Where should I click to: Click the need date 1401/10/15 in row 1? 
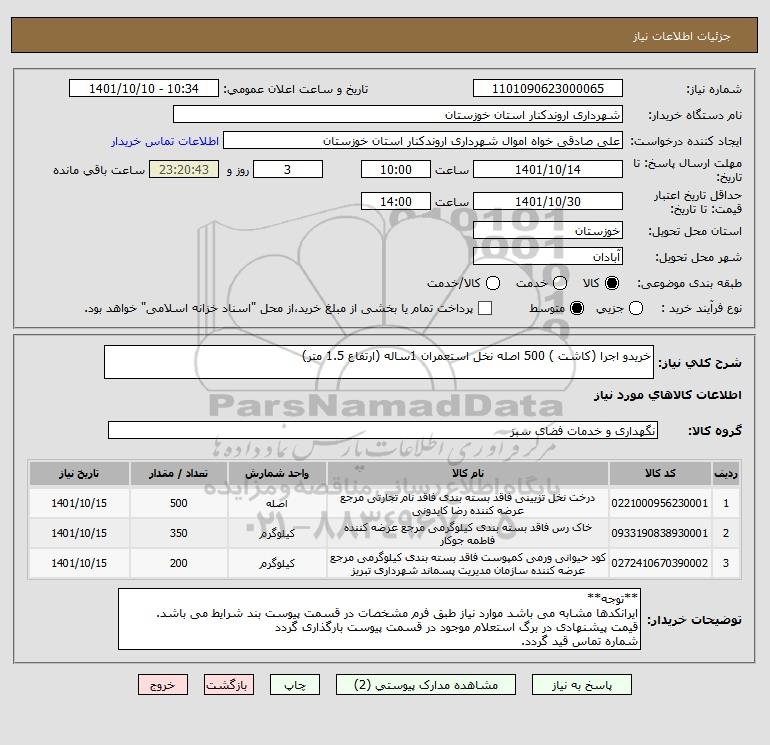tap(79, 503)
